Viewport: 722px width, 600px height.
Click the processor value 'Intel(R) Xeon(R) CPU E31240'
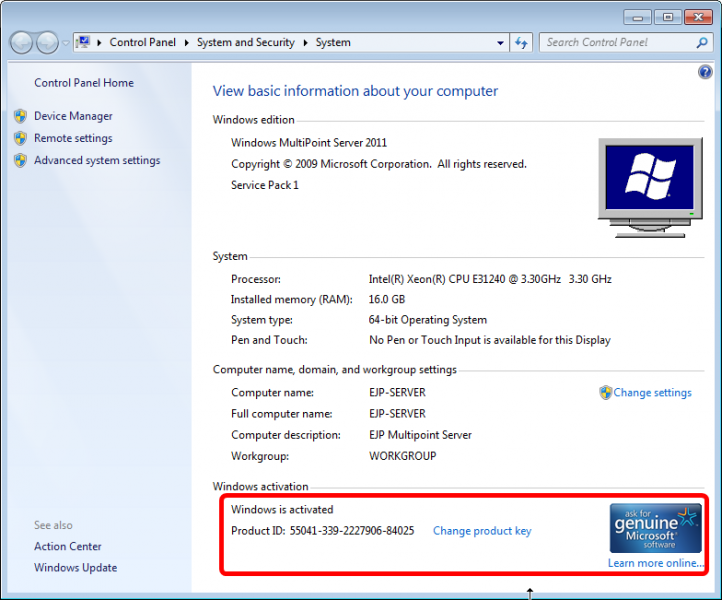[437, 279]
